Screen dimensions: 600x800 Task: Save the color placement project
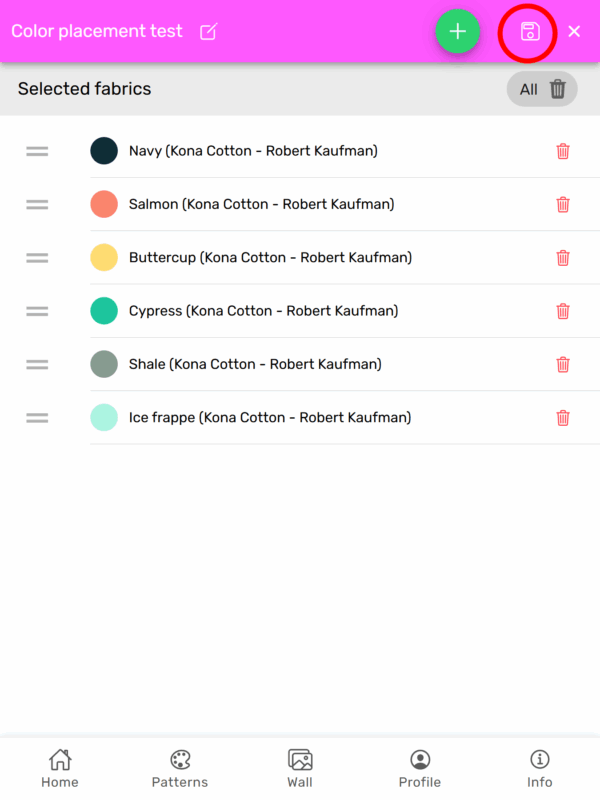coord(529,32)
